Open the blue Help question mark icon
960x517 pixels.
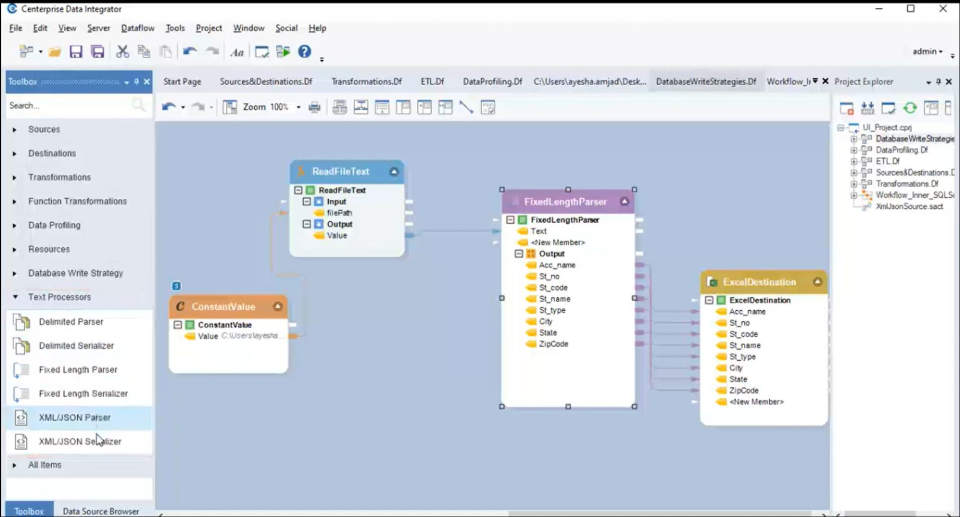click(304, 51)
